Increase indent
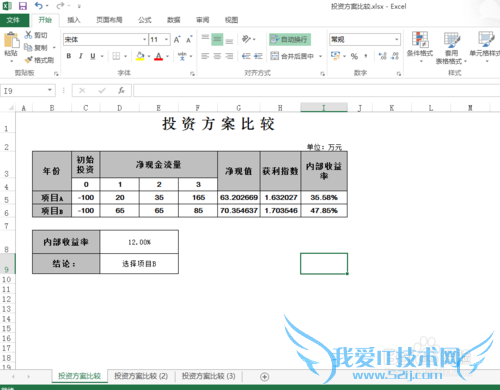The width and height of the screenshot is (500, 390). pos(258,56)
